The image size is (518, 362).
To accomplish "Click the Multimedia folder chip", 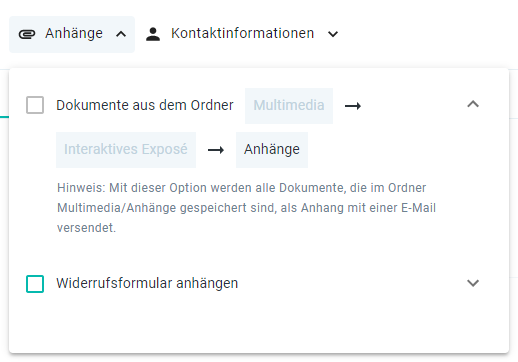I will (x=289, y=106).
